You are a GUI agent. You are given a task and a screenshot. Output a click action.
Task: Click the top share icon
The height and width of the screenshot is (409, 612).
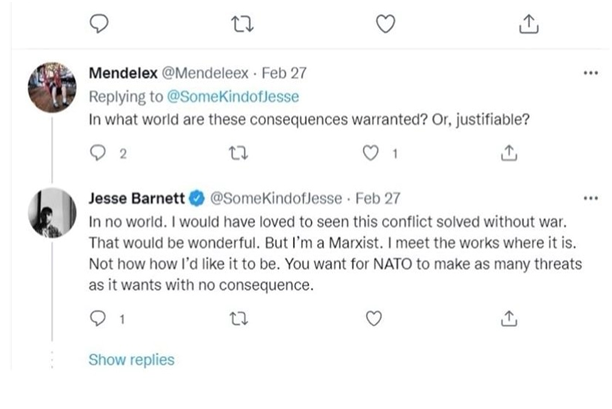[x=529, y=24]
